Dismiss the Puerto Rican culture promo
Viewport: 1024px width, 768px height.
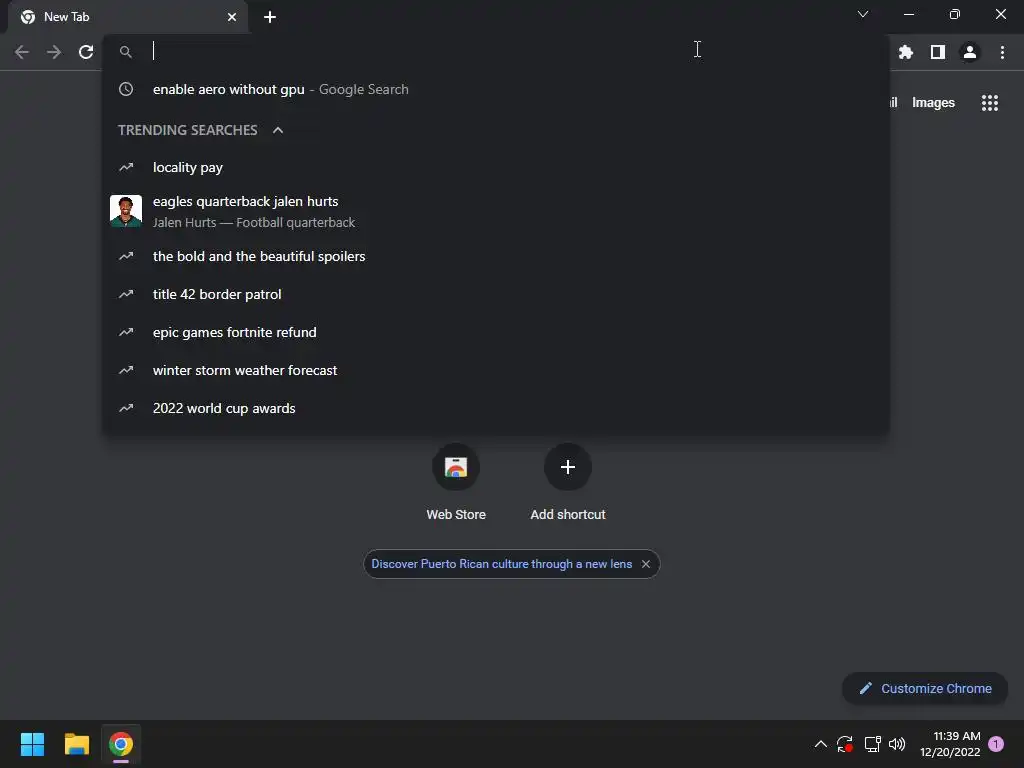click(646, 564)
